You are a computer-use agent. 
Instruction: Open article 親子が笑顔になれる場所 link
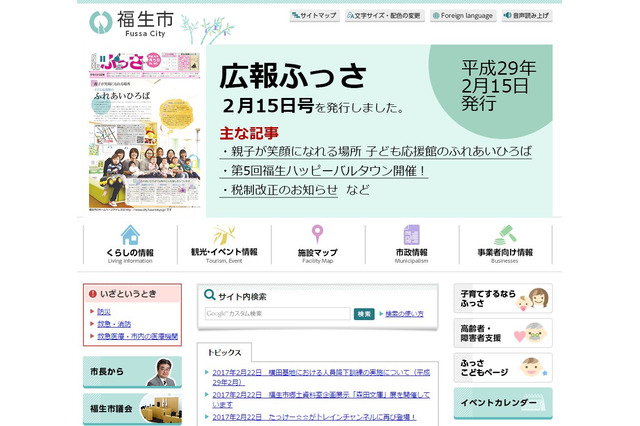pyautogui.click(x=376, y=151)
